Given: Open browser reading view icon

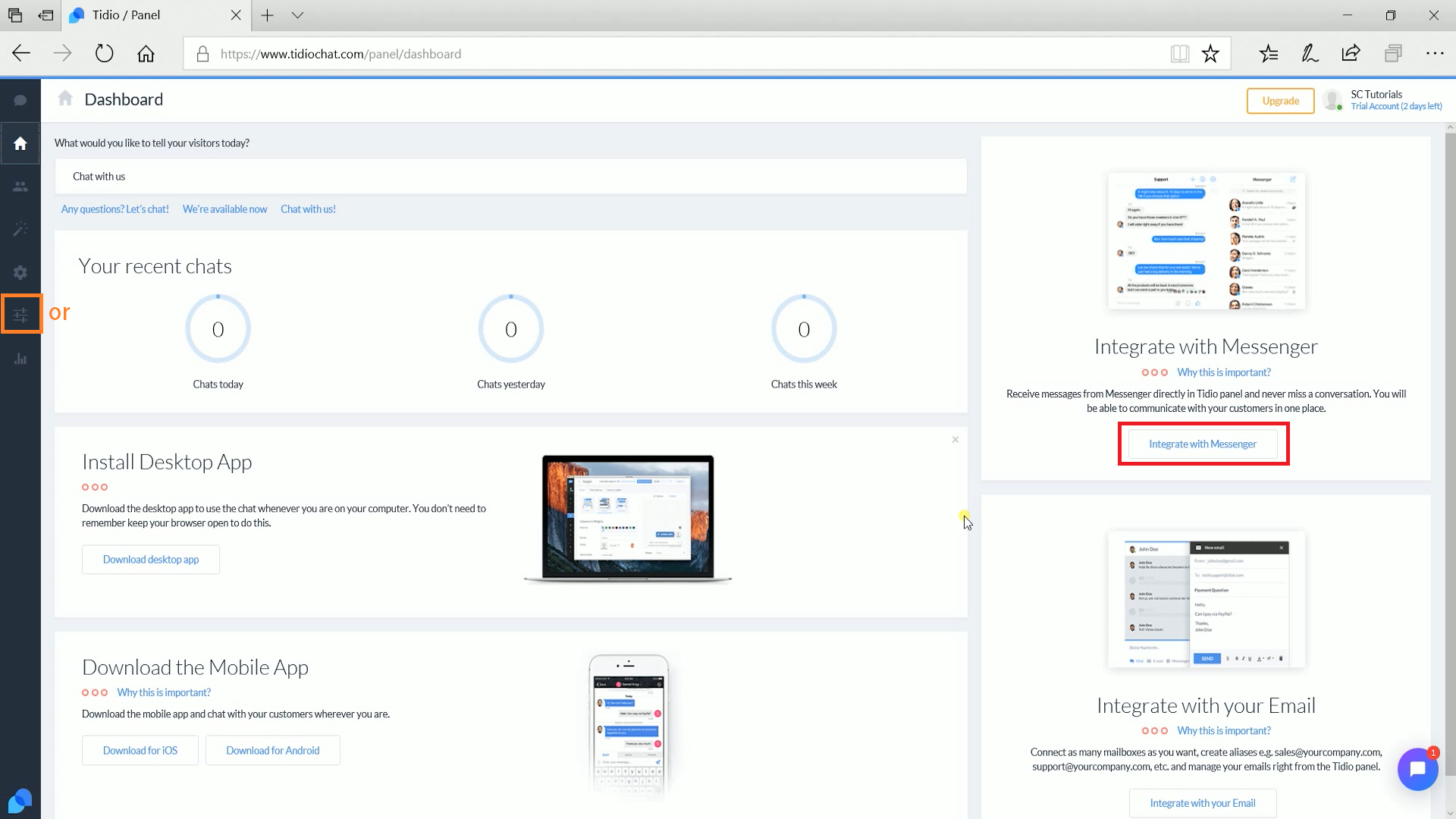Looking at the screenshot, I should point(1179,54).
